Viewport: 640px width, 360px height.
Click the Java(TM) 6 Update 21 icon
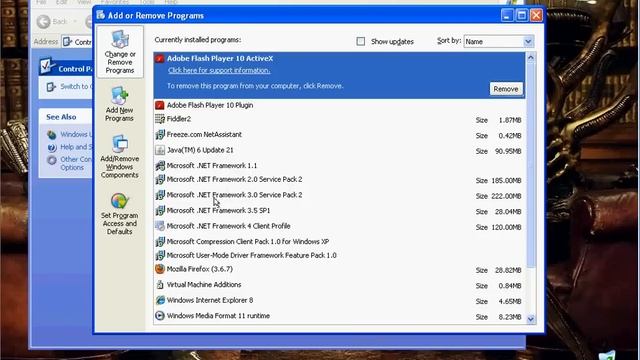point(160,150)
